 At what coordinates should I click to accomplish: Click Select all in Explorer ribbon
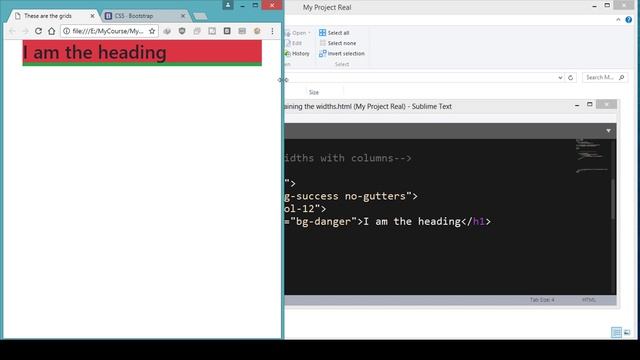tap(334, 33)
